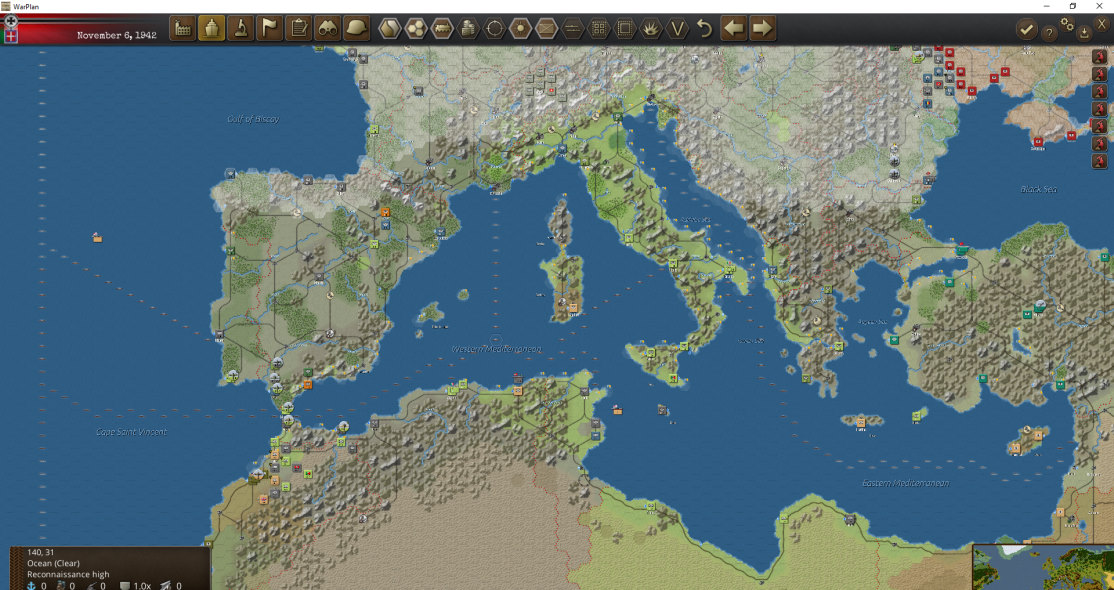Click the shield 1.0x defense icon
This screenshot has height=590, width=1114.
125,585
